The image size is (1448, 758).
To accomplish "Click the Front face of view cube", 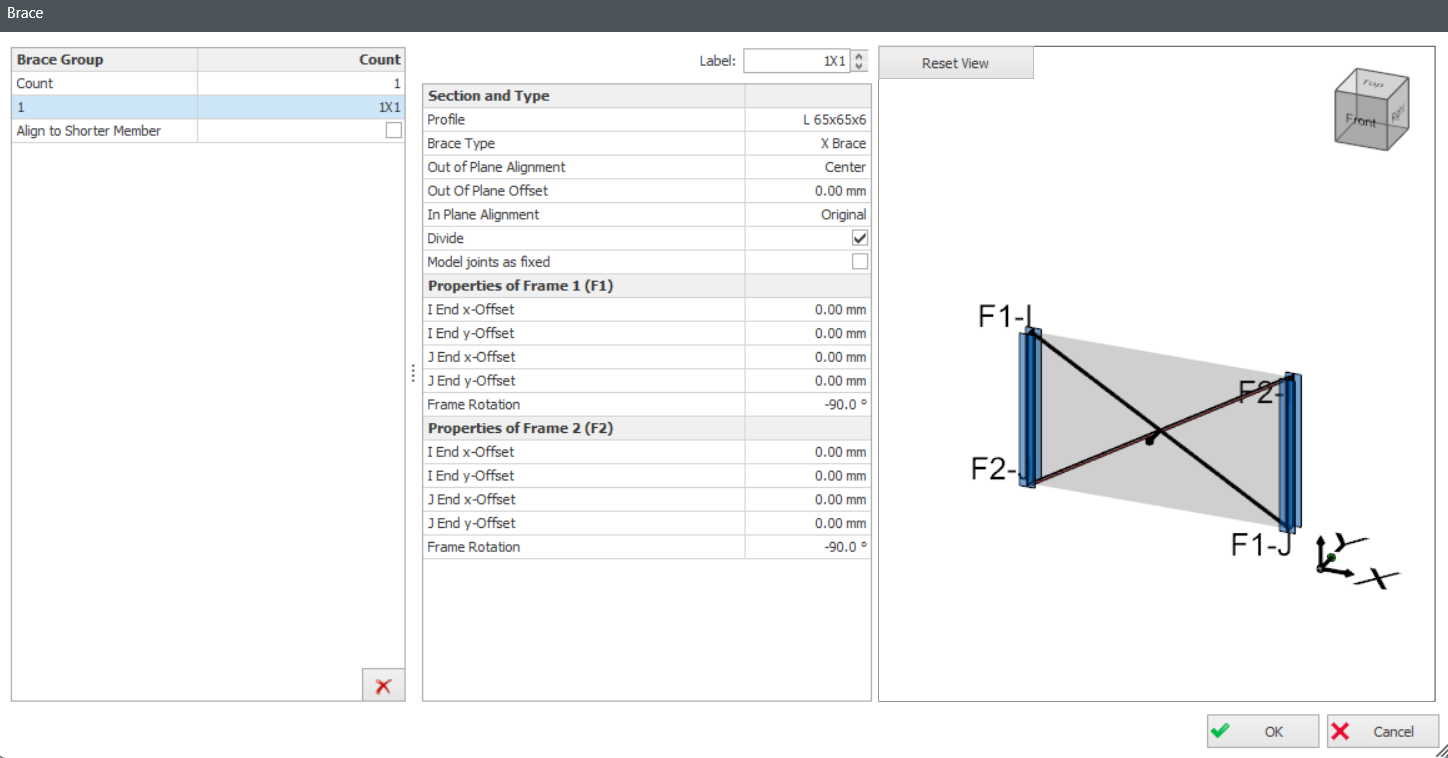I will [x=1360, y=121].
